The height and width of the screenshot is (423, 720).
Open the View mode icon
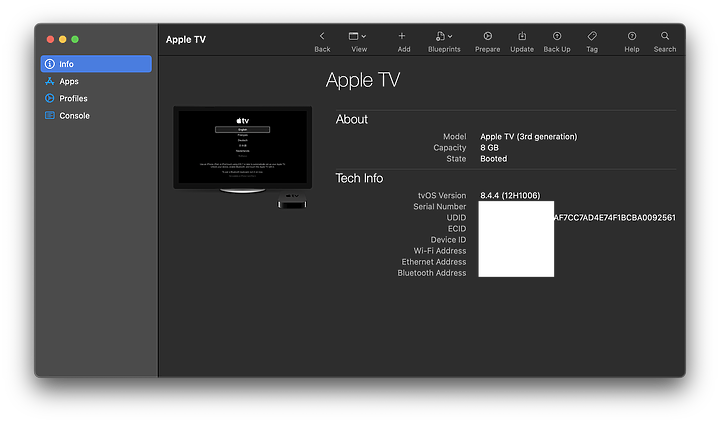pyautogui.click(x=353, y=36)
